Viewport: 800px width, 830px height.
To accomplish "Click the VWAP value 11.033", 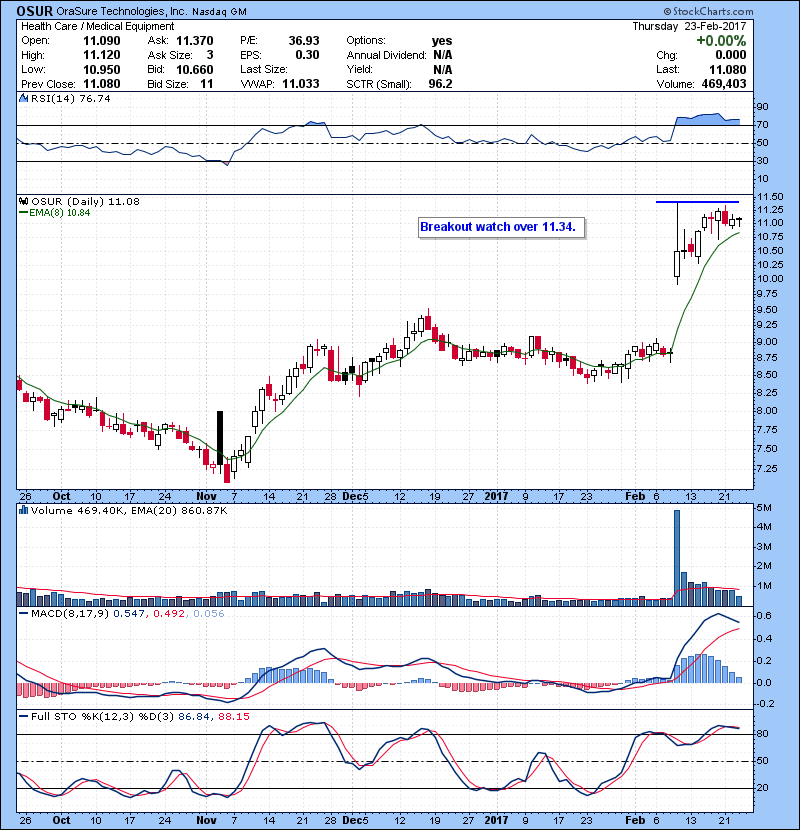I will click(301, 84).
